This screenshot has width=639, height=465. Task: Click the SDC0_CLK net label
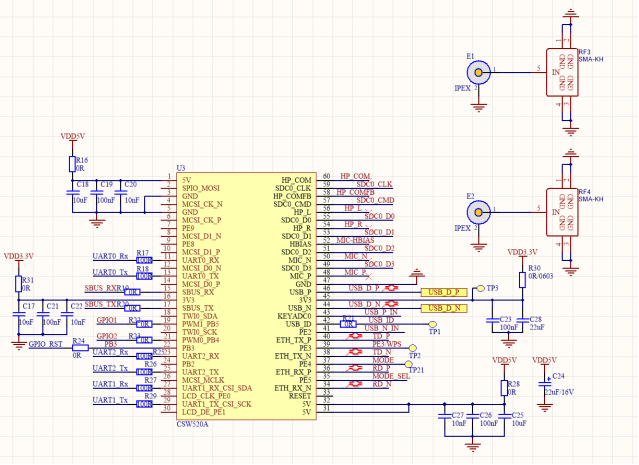[x=374, y=184]
